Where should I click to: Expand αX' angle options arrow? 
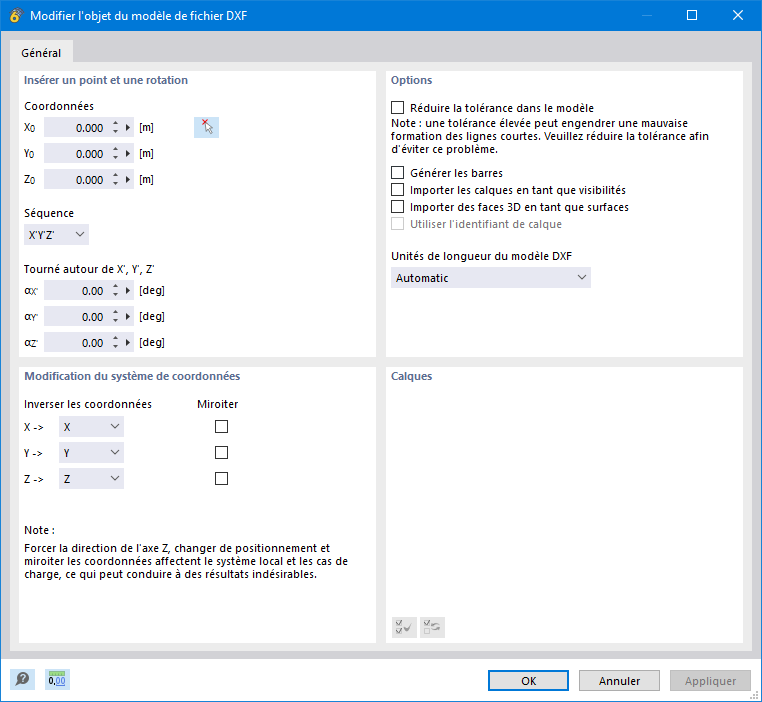click(128, 291)
